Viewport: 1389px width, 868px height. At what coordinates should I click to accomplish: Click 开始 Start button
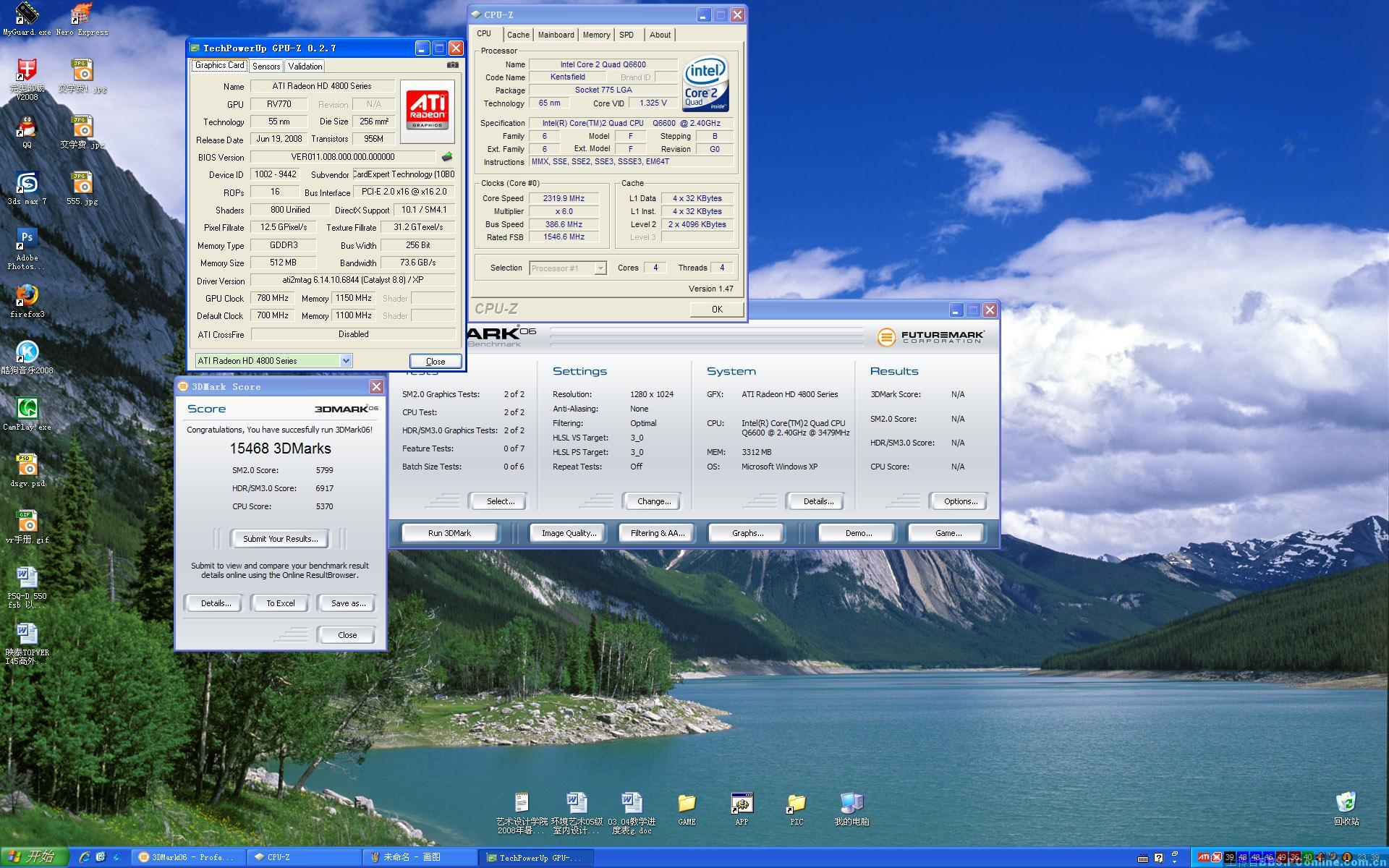[34, 857]
